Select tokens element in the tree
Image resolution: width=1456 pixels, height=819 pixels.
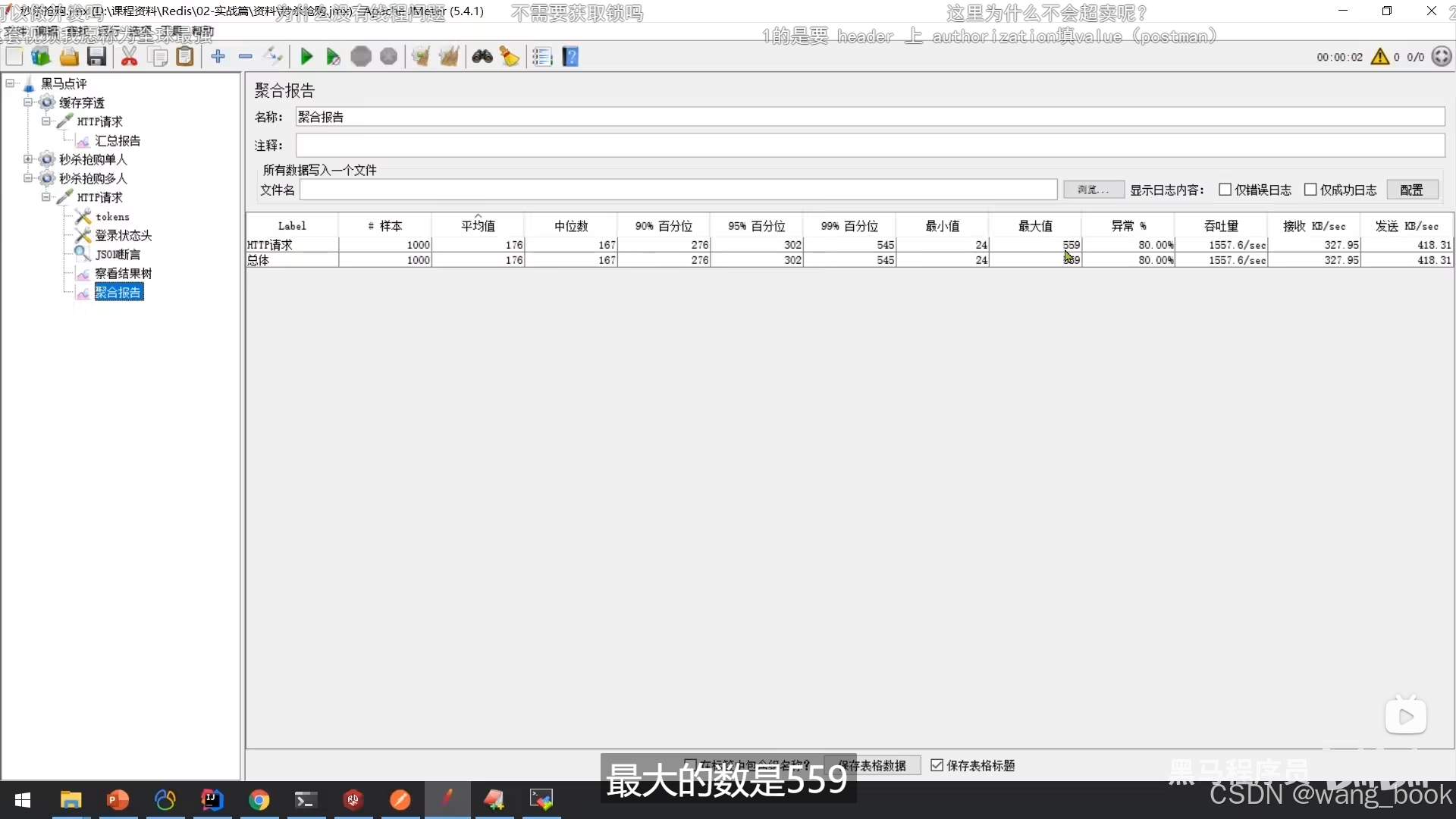112,216
